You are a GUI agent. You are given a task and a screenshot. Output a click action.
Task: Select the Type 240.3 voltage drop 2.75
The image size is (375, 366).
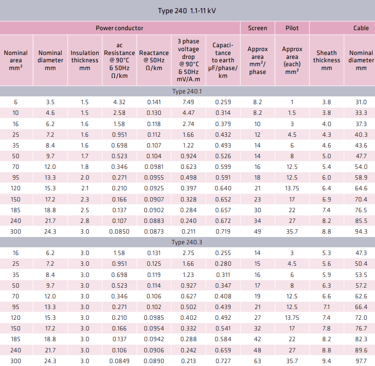pos(188,253)
